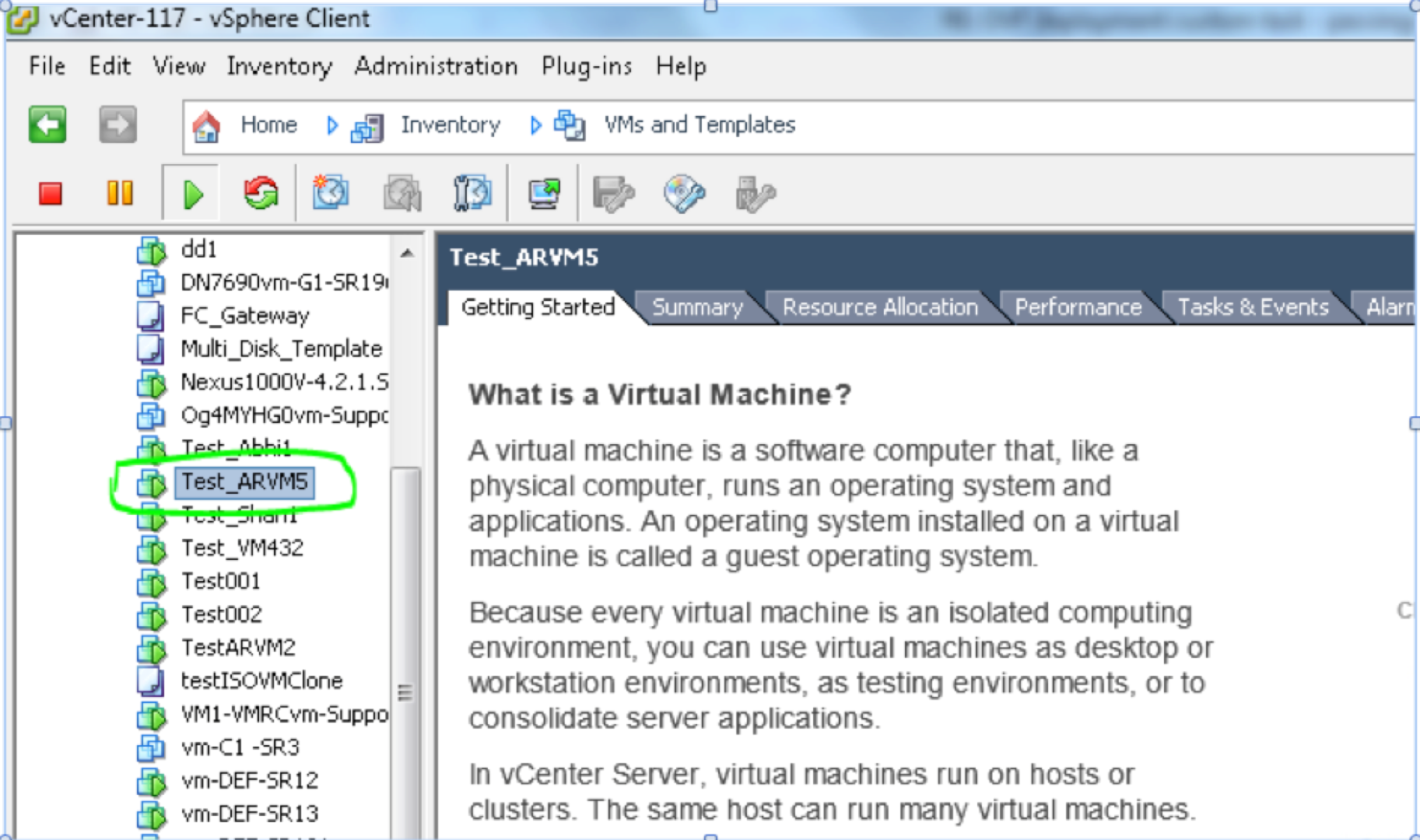Click the floppy device connection toolbar icon
This screenshot has width=1420, height=840.
[614, 194]
